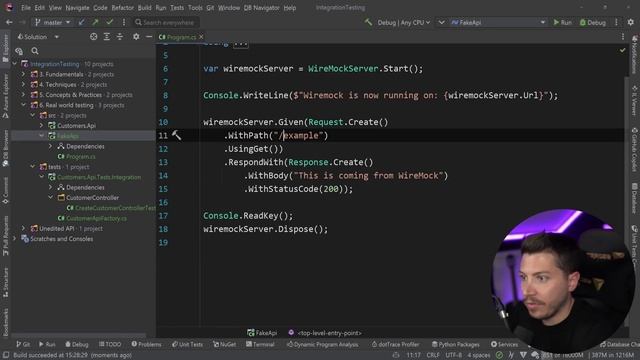Click the Update Project arrow icon
The image size is (640, 360).
point(82,22)
